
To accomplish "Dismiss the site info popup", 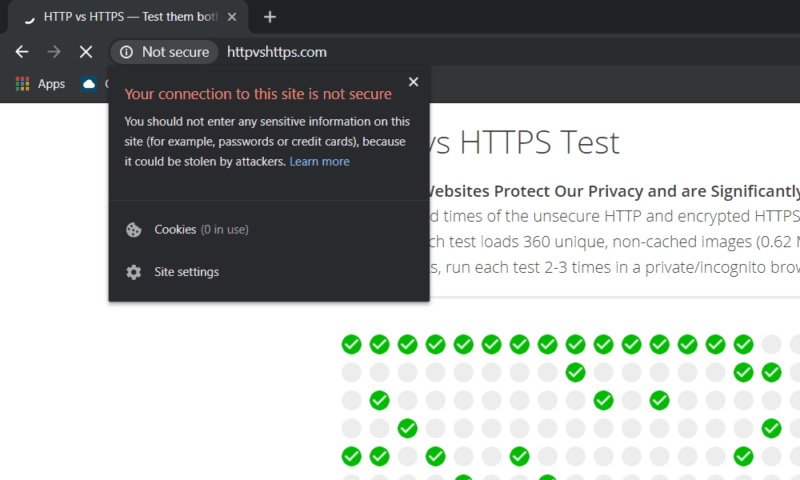I will tap(413, 82).
